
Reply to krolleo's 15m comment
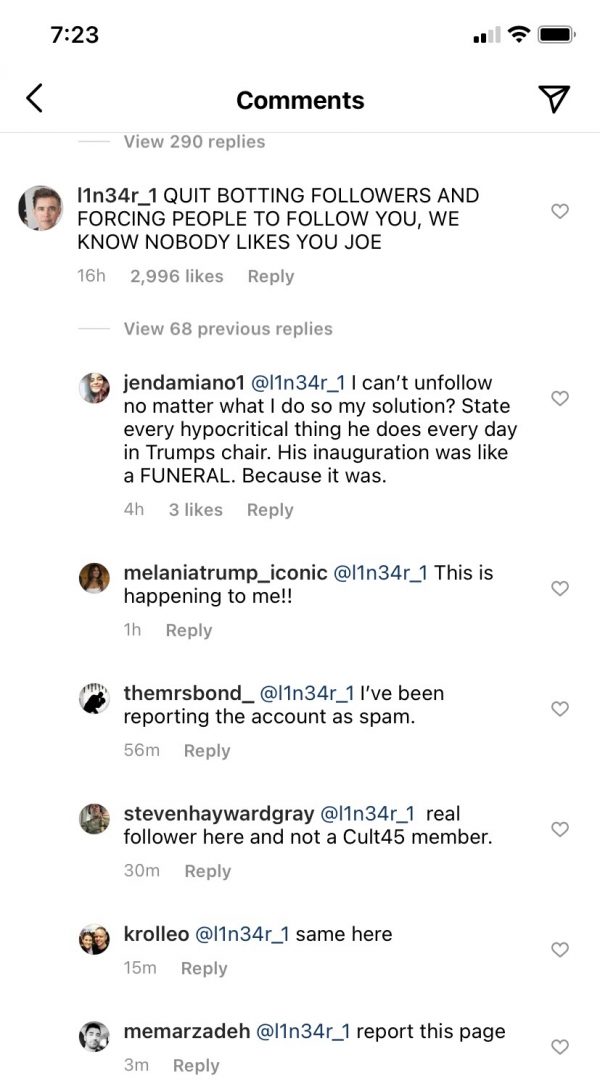click(x=204, y=968)
